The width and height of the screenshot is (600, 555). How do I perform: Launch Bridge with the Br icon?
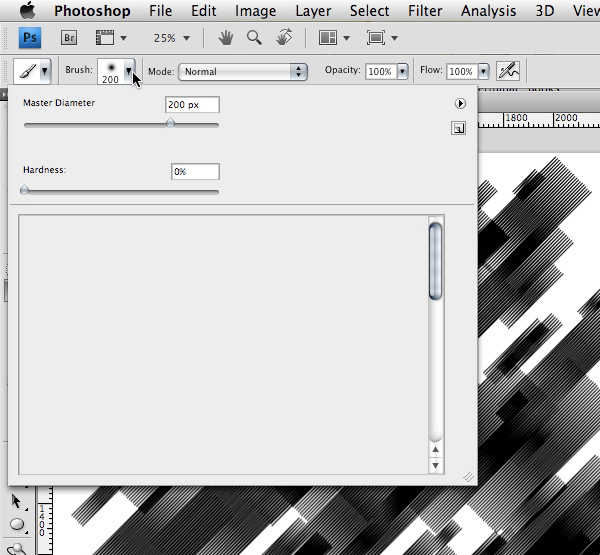tap(69, 38)
